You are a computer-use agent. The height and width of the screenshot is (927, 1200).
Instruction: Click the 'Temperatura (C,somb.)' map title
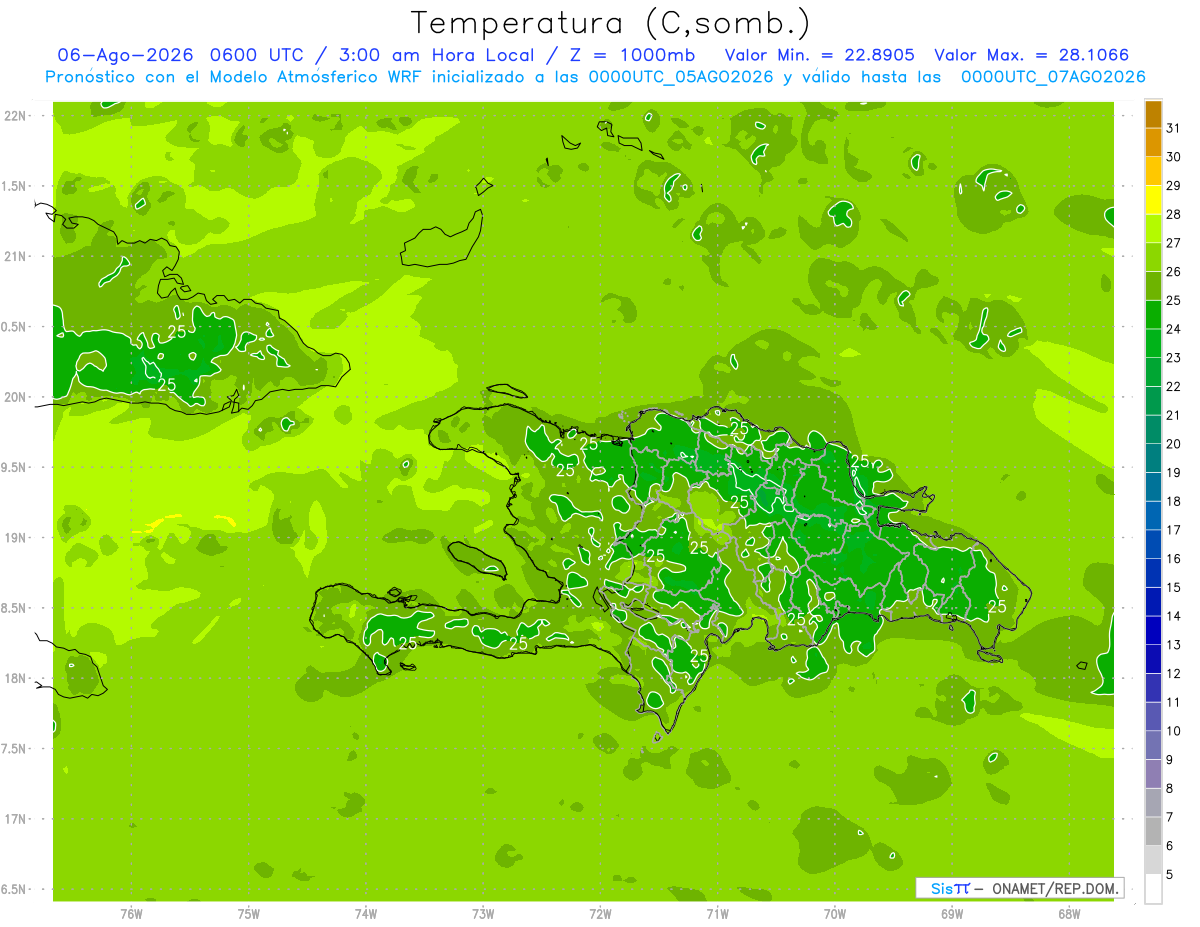click(x=610, y=23)
